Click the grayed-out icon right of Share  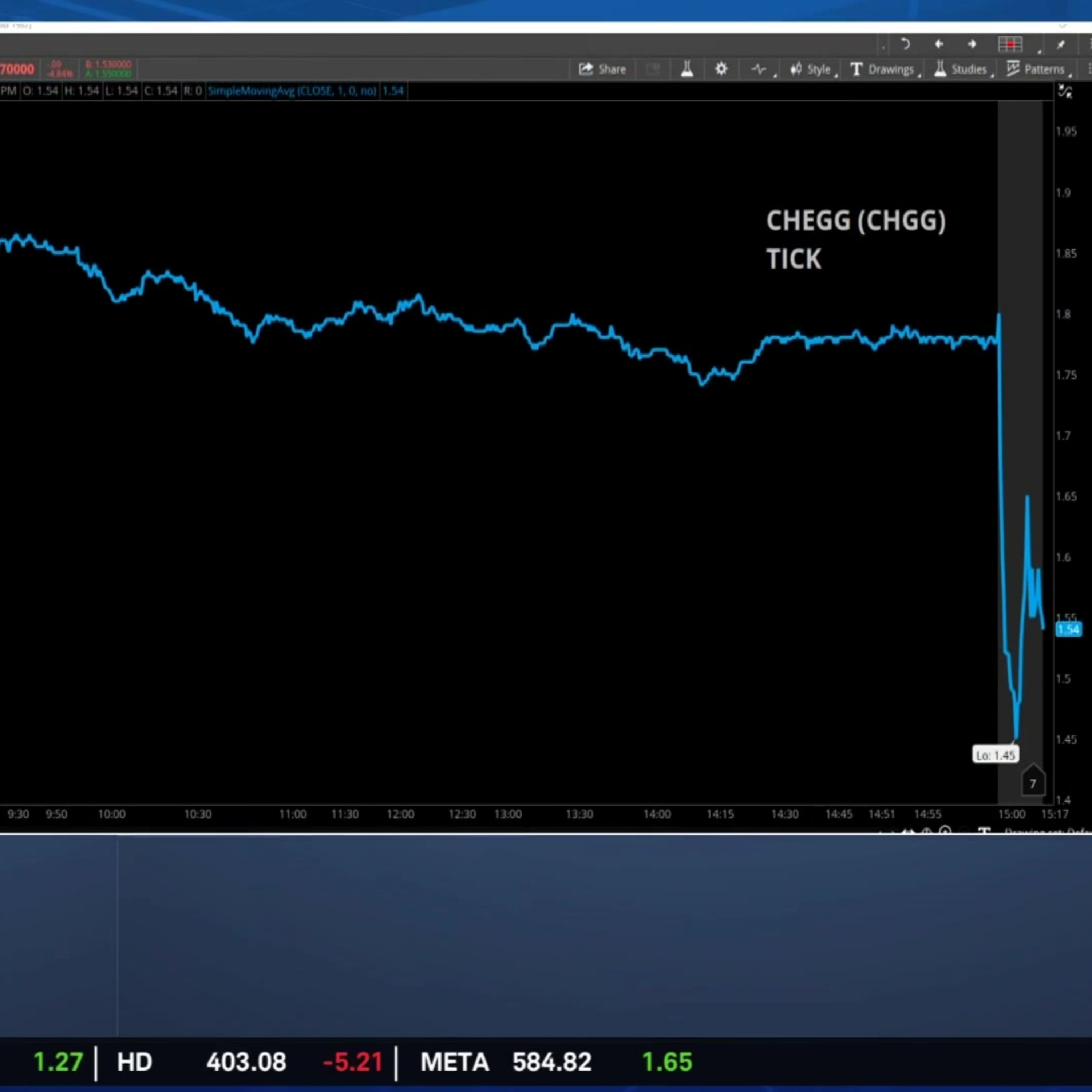pos(653,69)
